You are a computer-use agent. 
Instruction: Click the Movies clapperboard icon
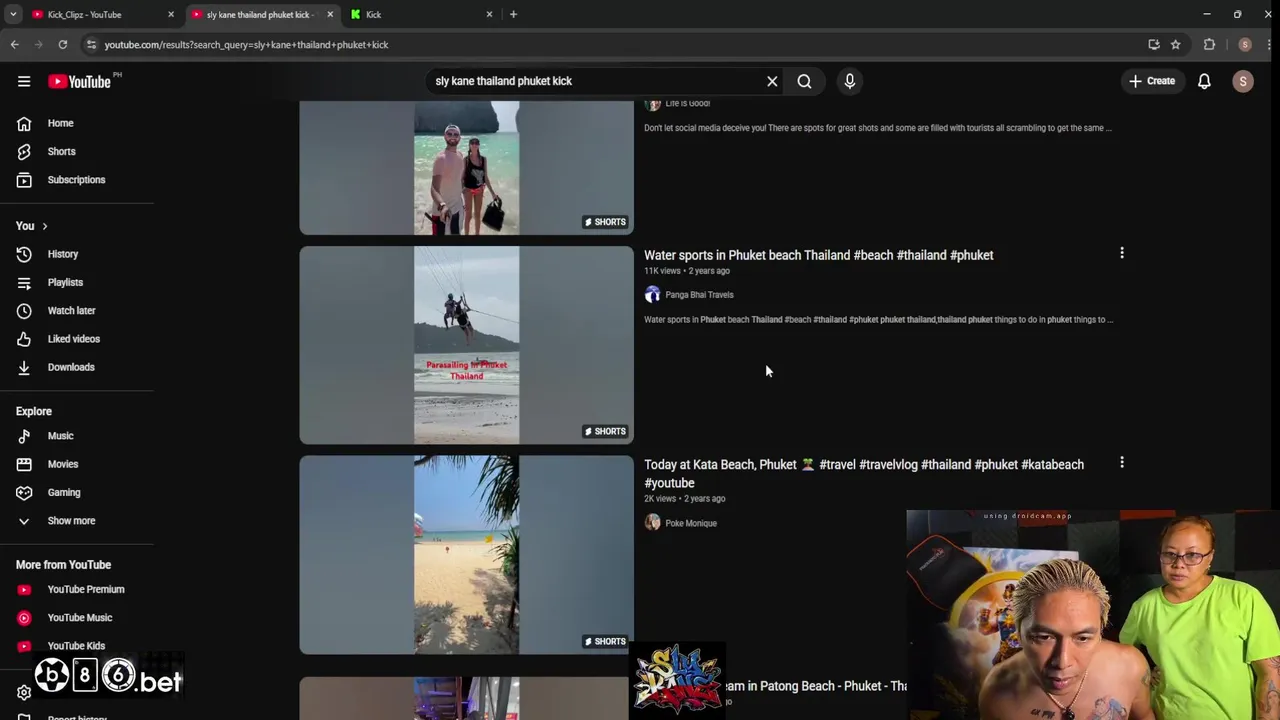coord(24,464)
